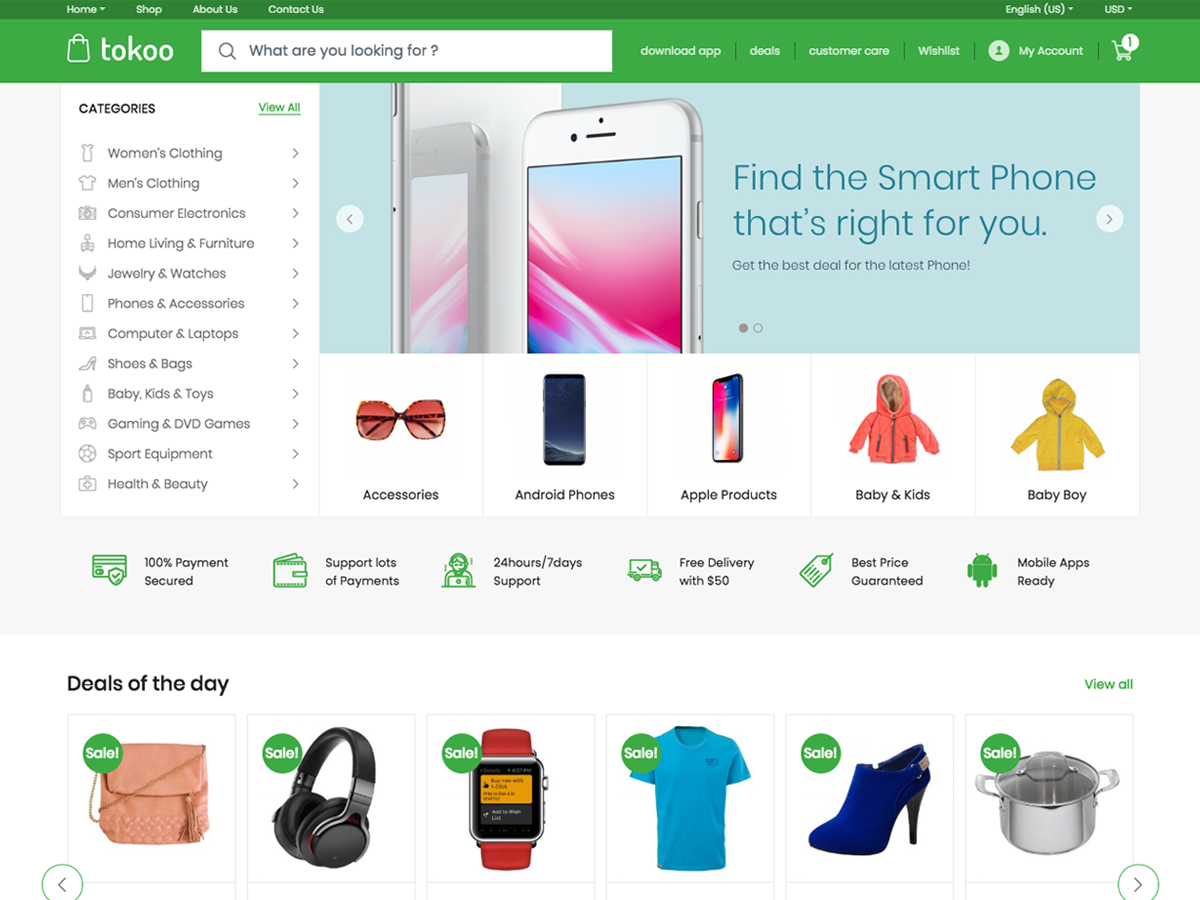Open the Shop menu item
The height and width of the screenshot is (900, 1200).
(x=149, y=9)
